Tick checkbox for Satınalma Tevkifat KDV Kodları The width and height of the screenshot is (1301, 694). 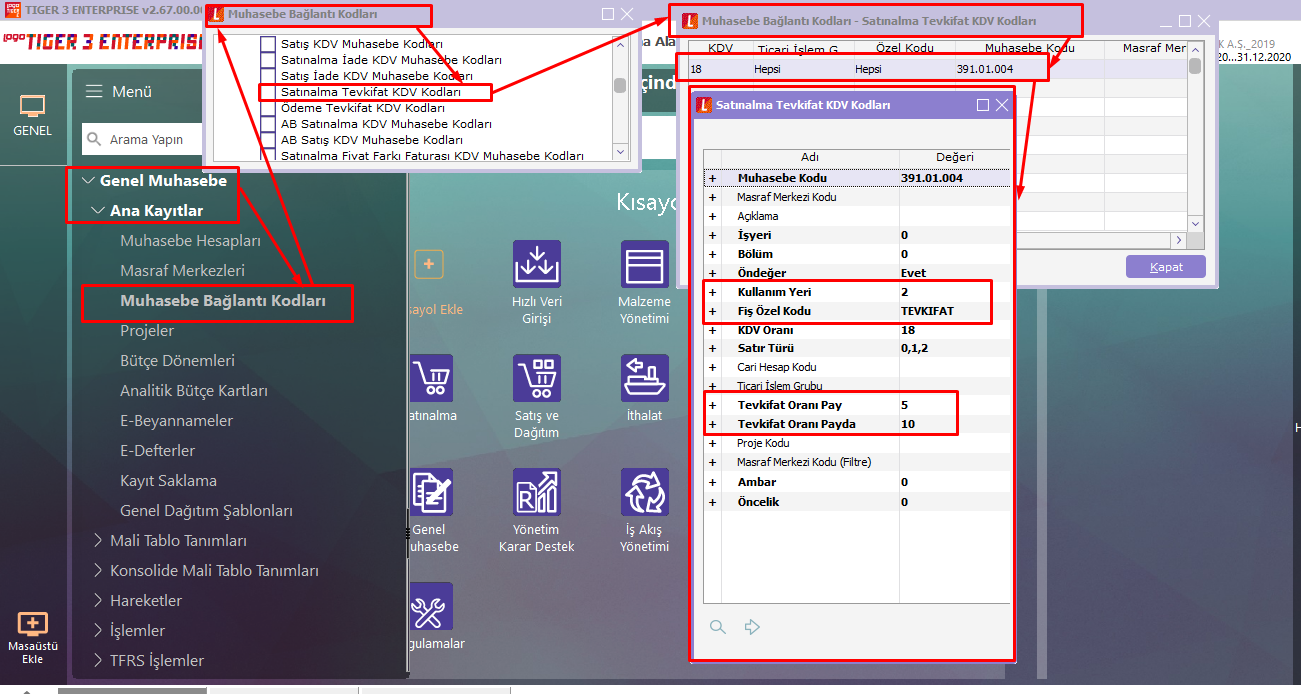(x=267, y=92)
